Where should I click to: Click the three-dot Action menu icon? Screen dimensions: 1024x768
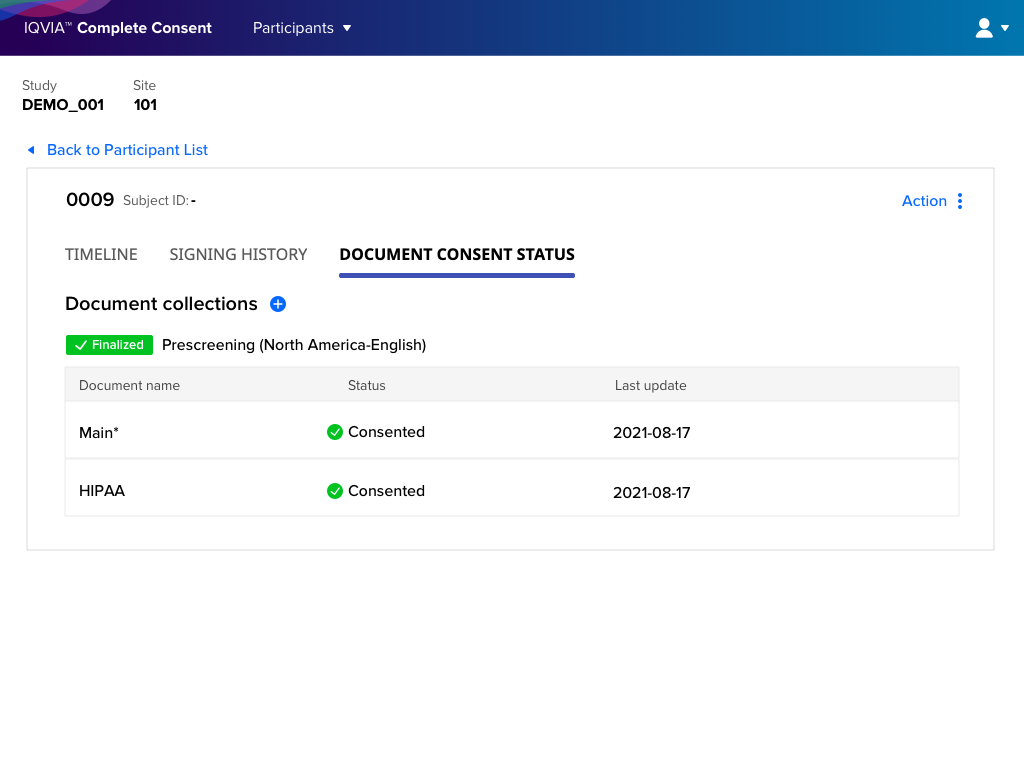point(959,201)
